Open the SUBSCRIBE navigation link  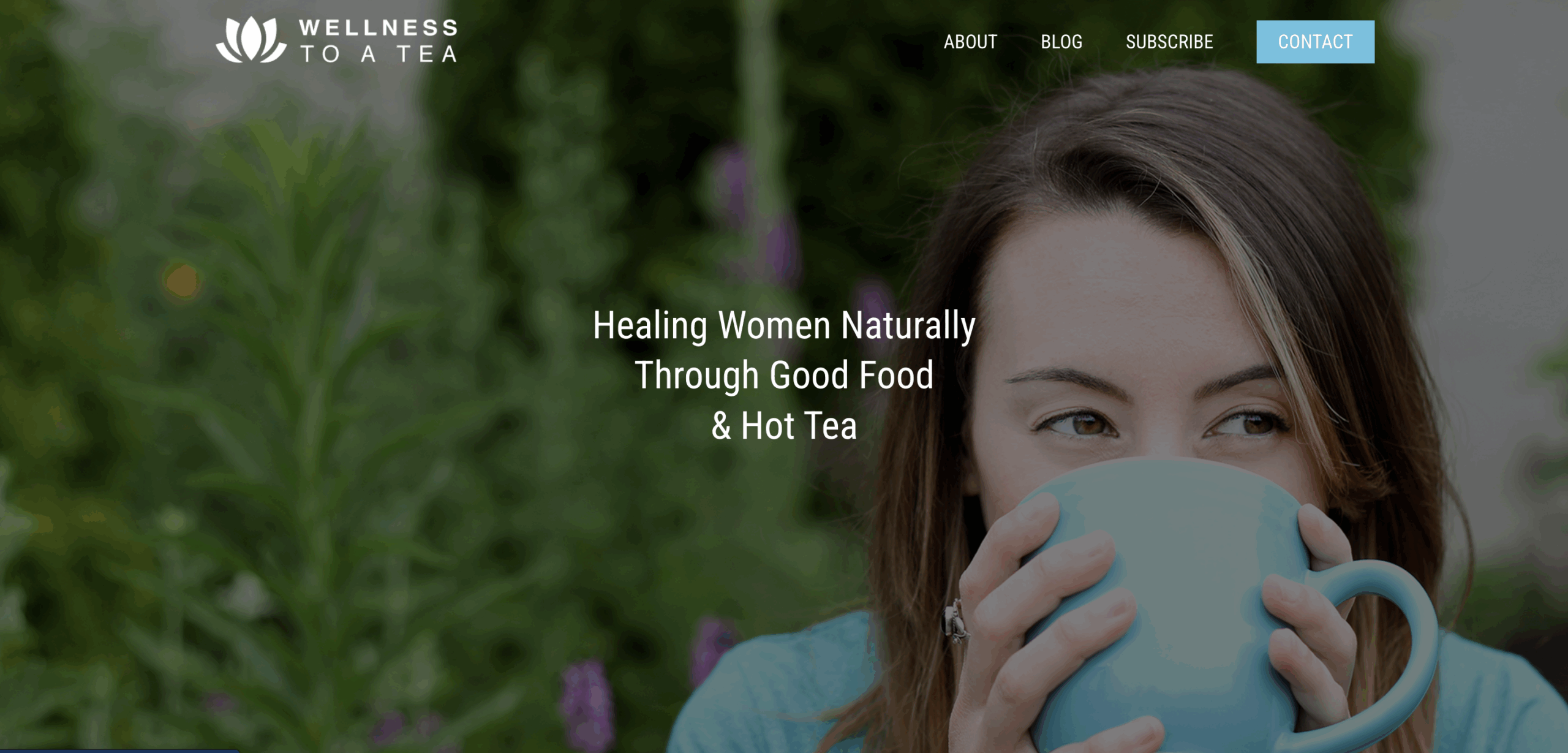coord(1169,42)
